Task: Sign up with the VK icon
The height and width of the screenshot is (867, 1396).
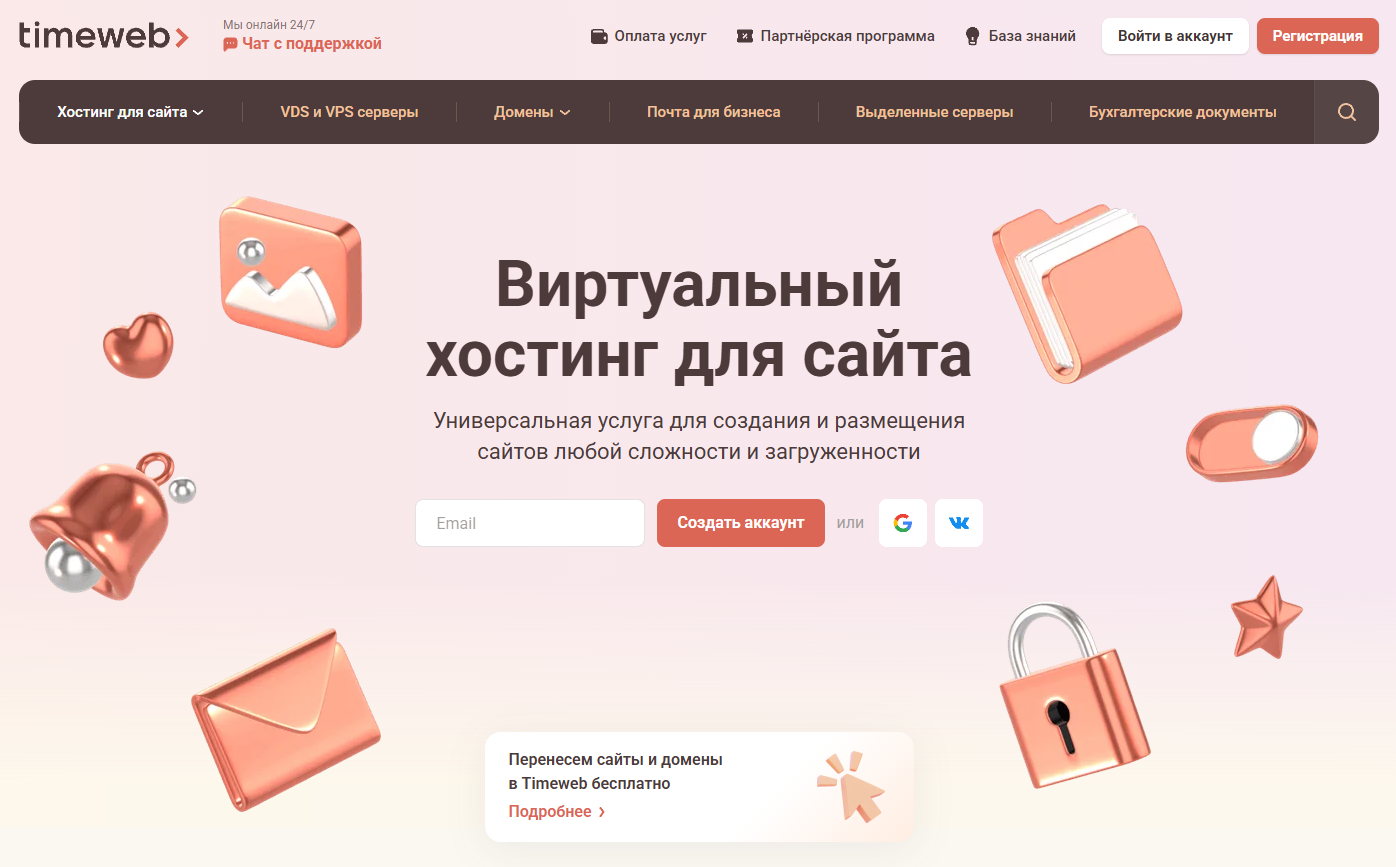Action: click(x=959, y=523)
